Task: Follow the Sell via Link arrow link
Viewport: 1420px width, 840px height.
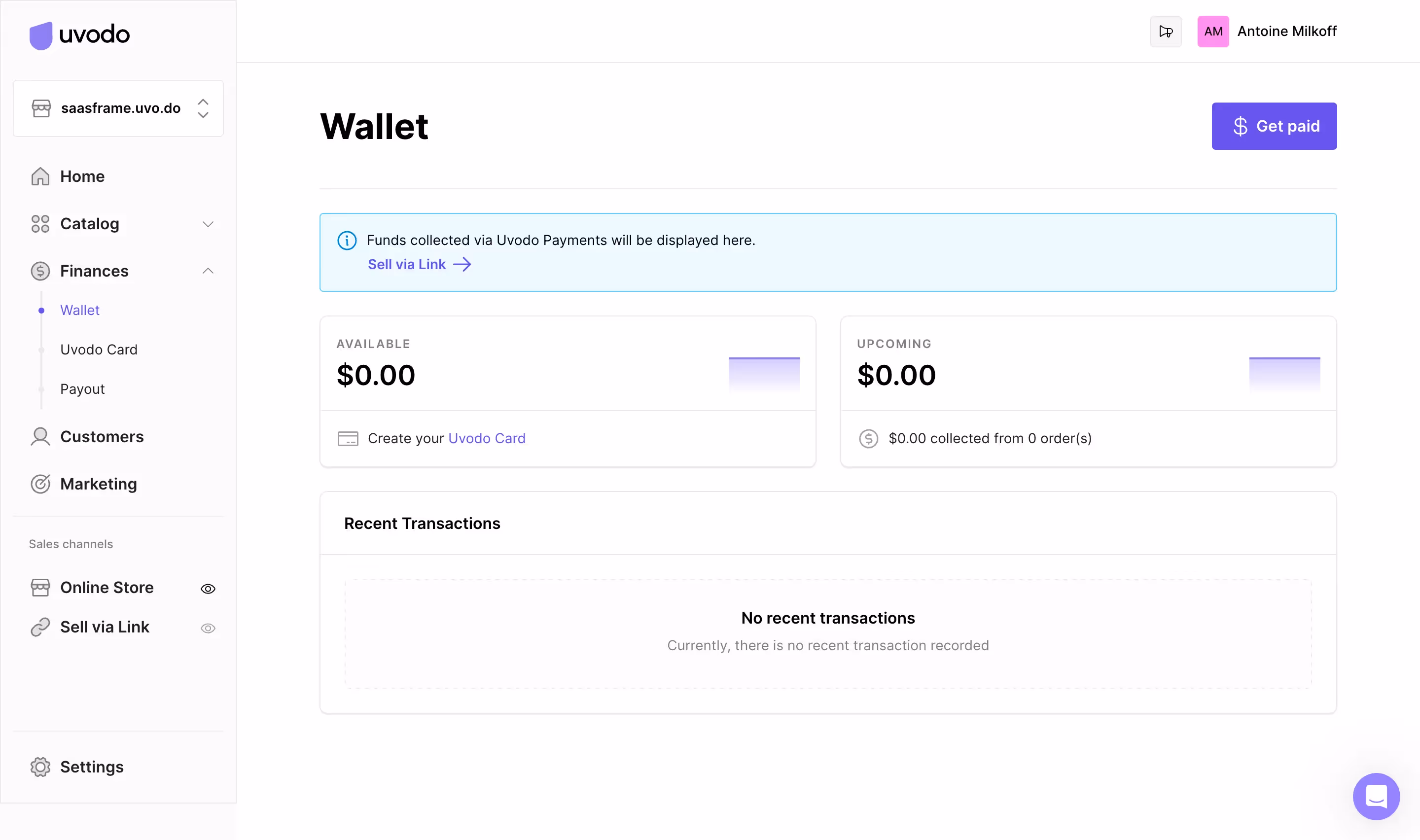Action: pyautogui.click(x=420, y=264)
